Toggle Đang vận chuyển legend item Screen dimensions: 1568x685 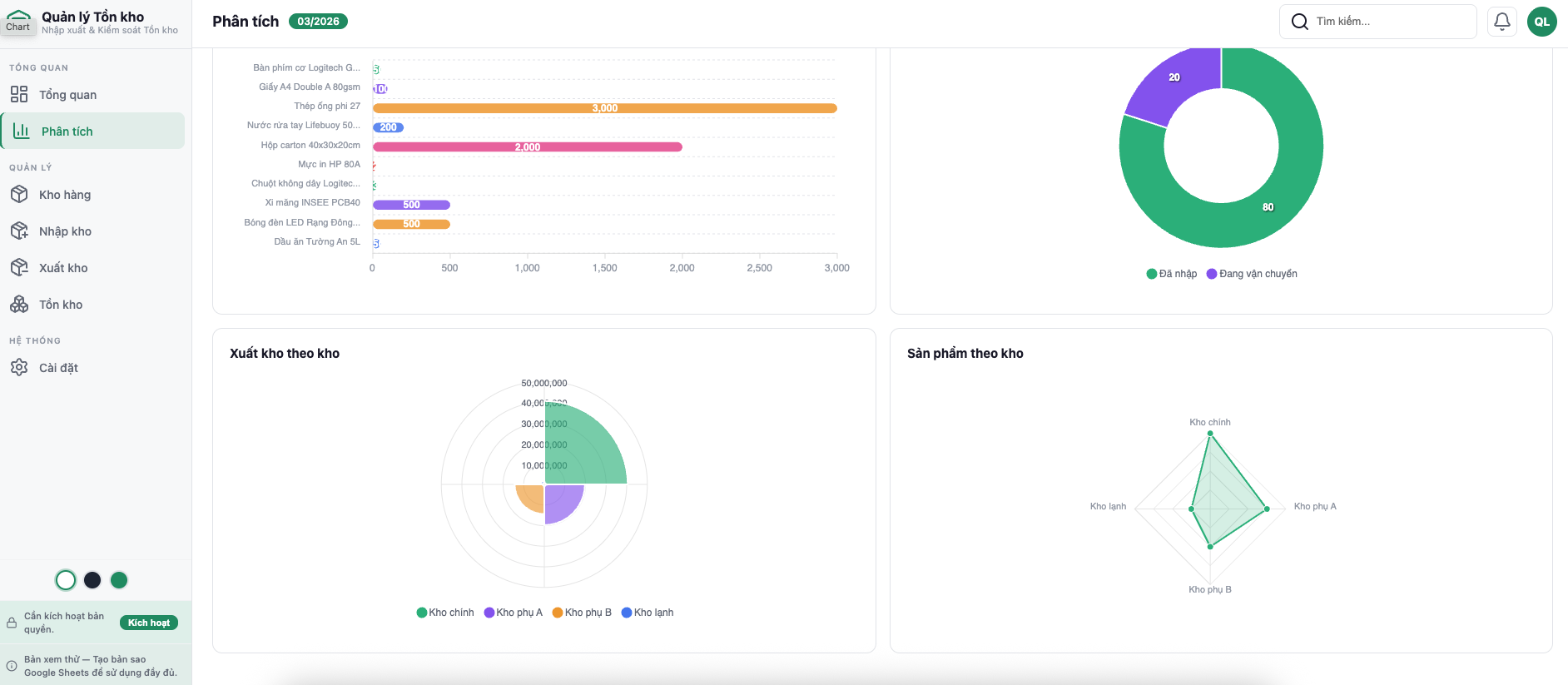tap(1252, 274)
